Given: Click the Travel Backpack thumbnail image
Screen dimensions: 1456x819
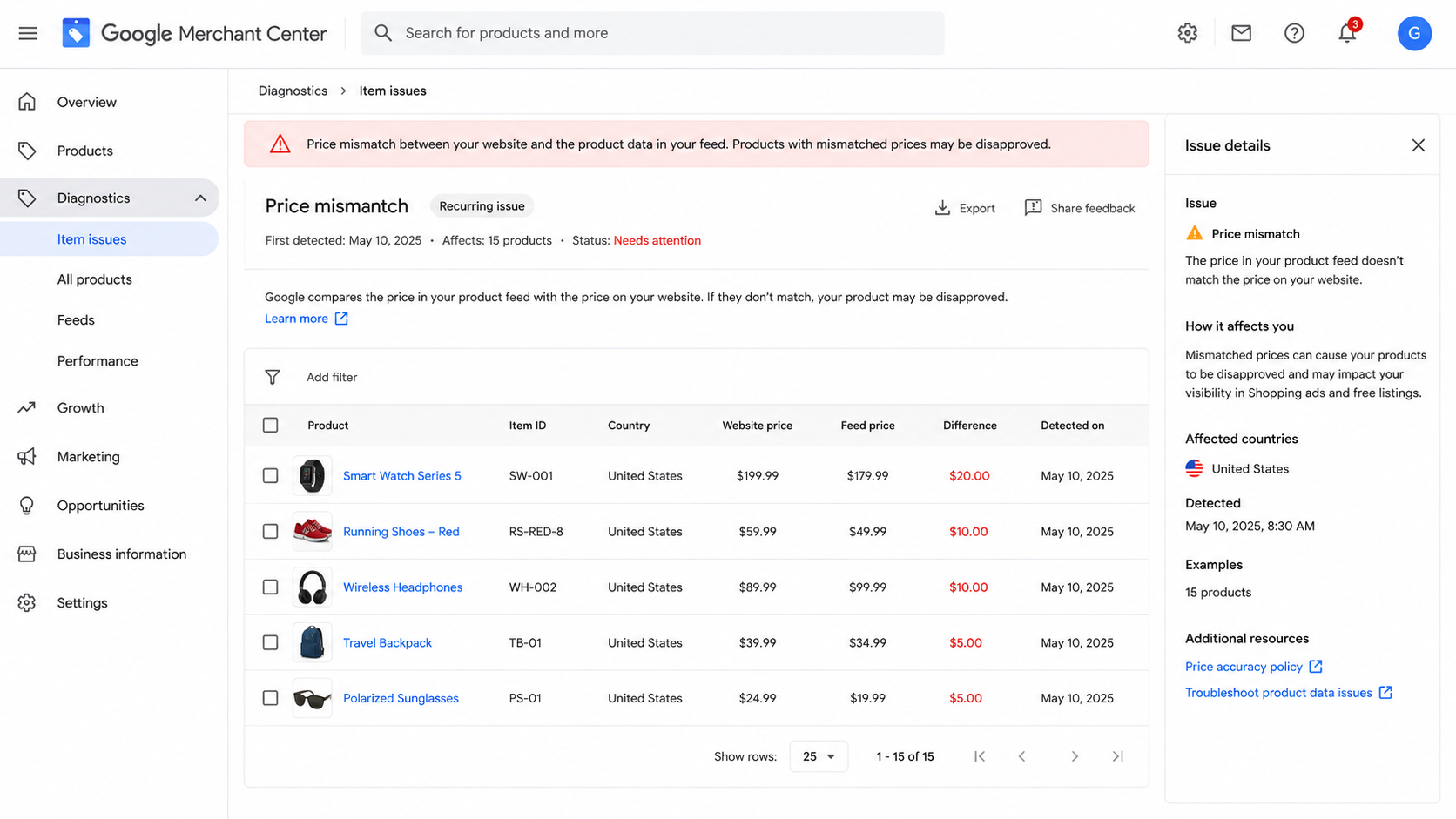Looking at the screenshot, I should click(312, 642).
